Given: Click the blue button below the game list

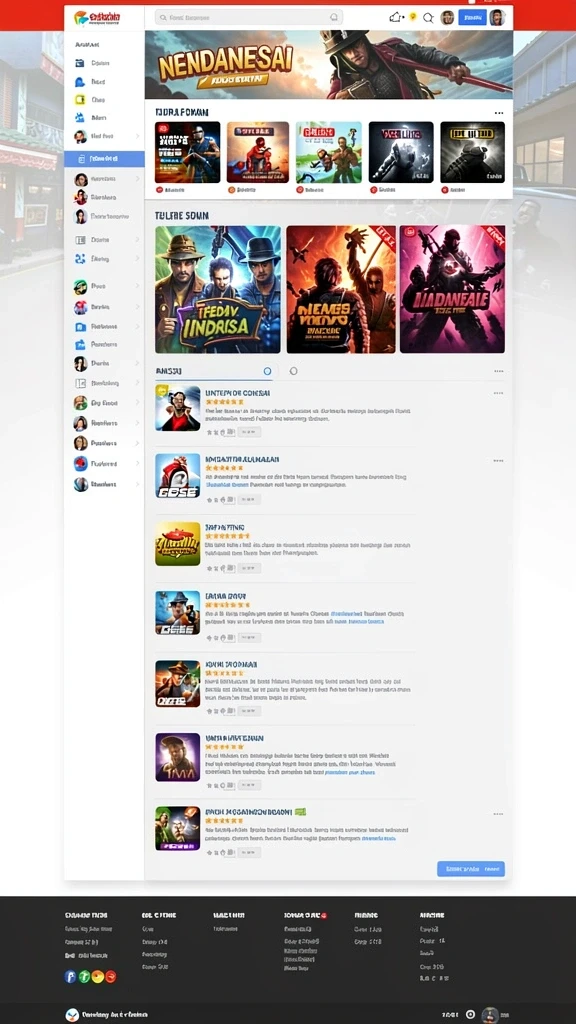Looking at the screenshot, I should [471, 869].
